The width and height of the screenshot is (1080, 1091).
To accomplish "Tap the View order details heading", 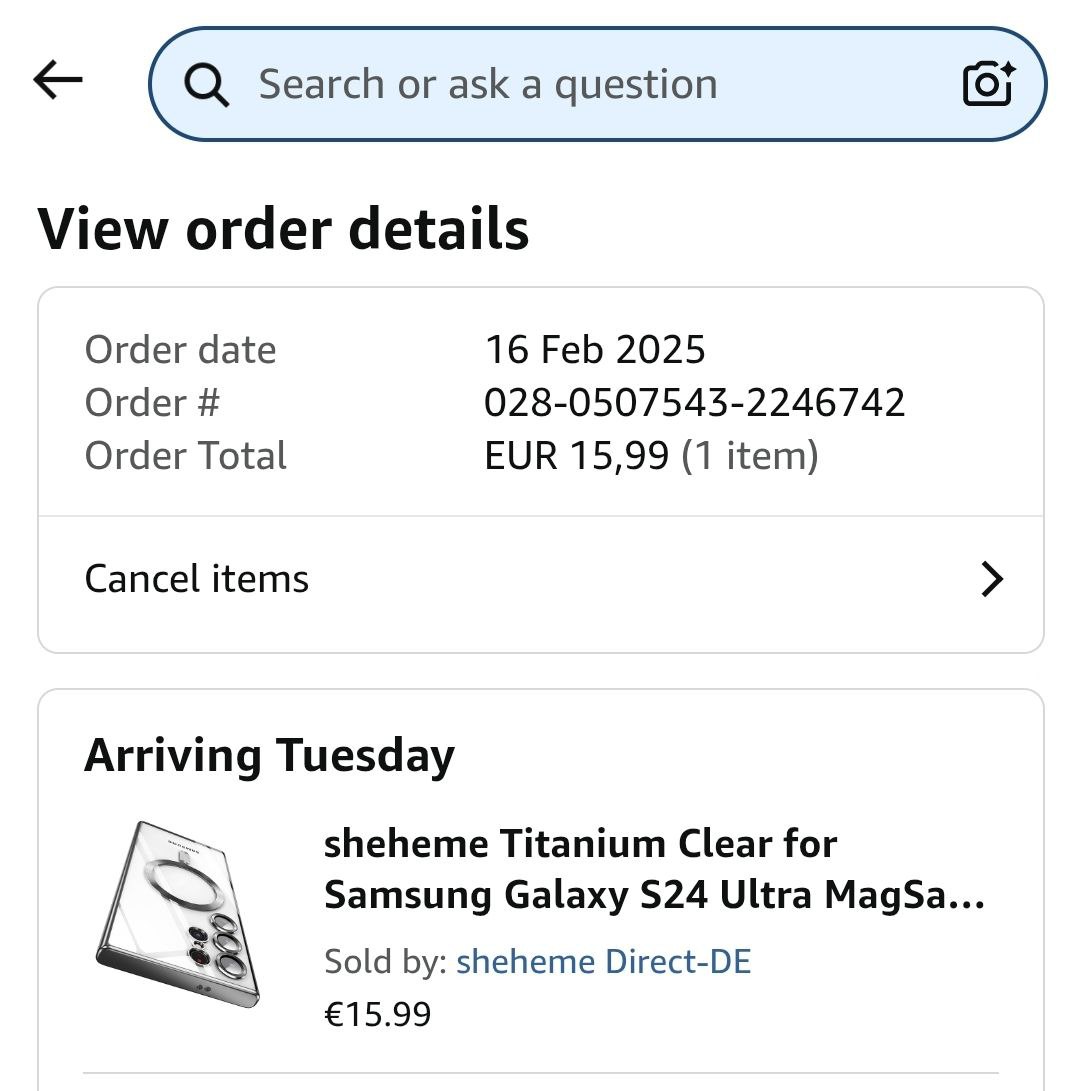I will tap(283, 229).
